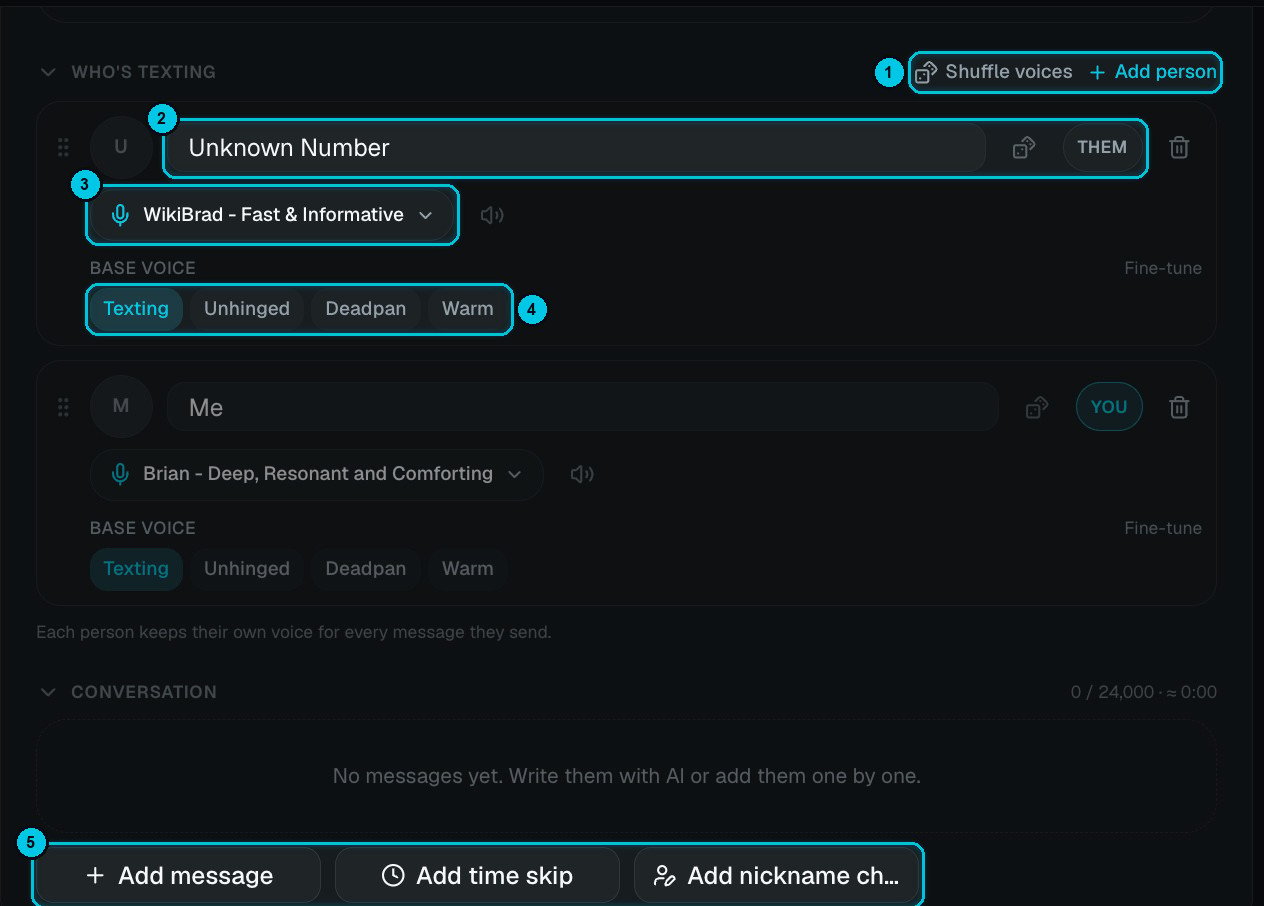Viewport: 1264px width, 906px height.
Task: Select Texting base voice for Me
Action: coord(136,569)
